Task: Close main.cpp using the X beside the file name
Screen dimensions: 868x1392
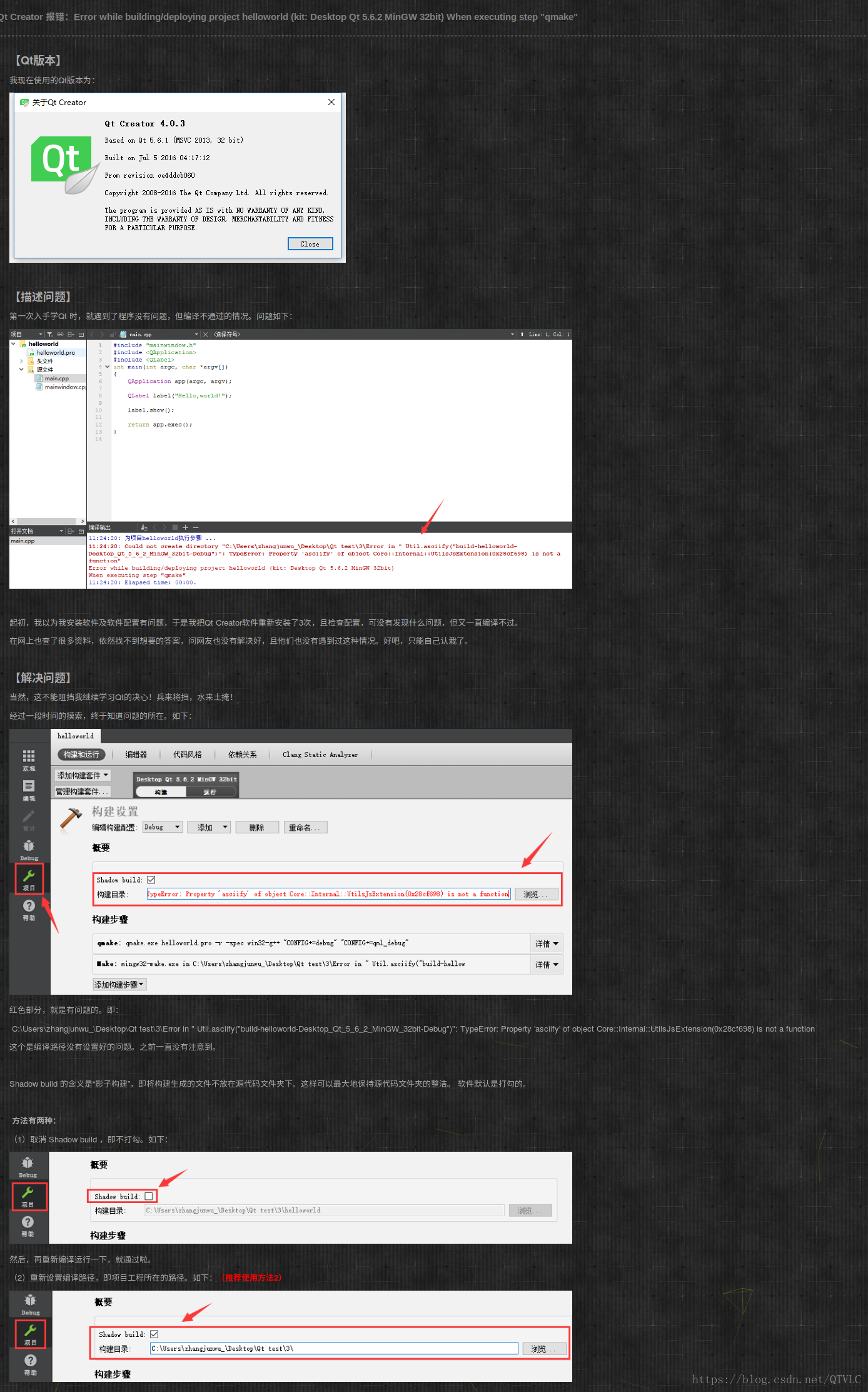Action: point(205,335)
